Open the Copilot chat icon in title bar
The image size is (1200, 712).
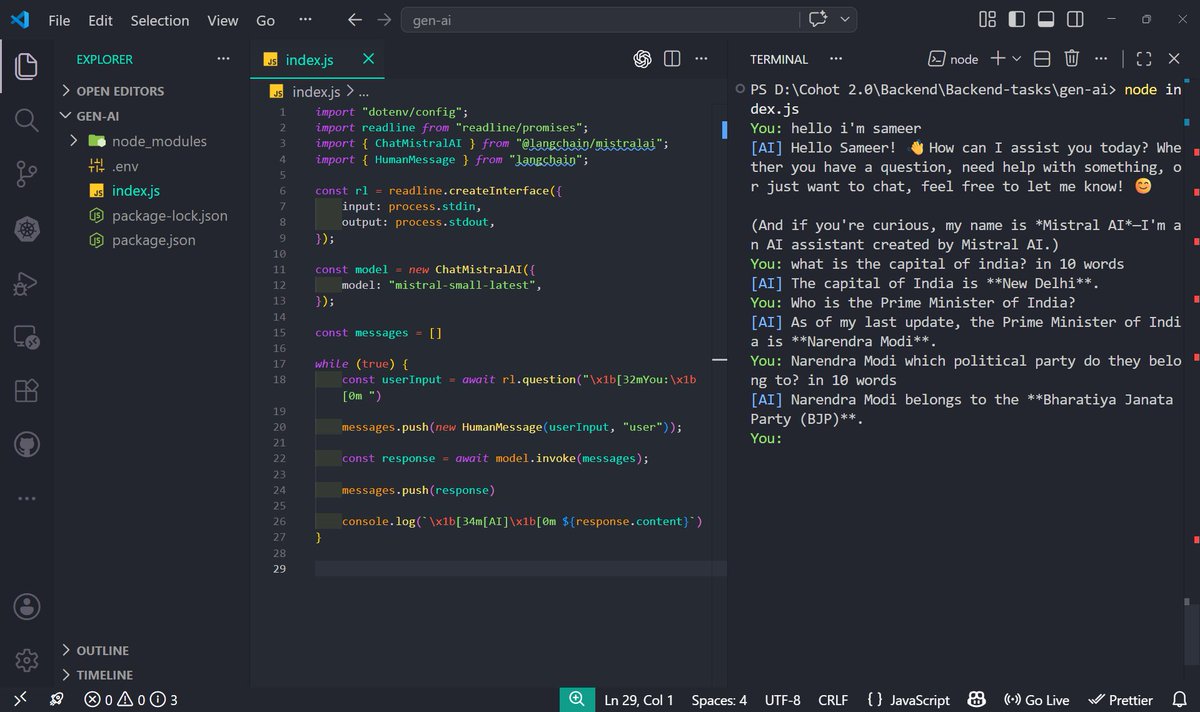tap(818, 20)
